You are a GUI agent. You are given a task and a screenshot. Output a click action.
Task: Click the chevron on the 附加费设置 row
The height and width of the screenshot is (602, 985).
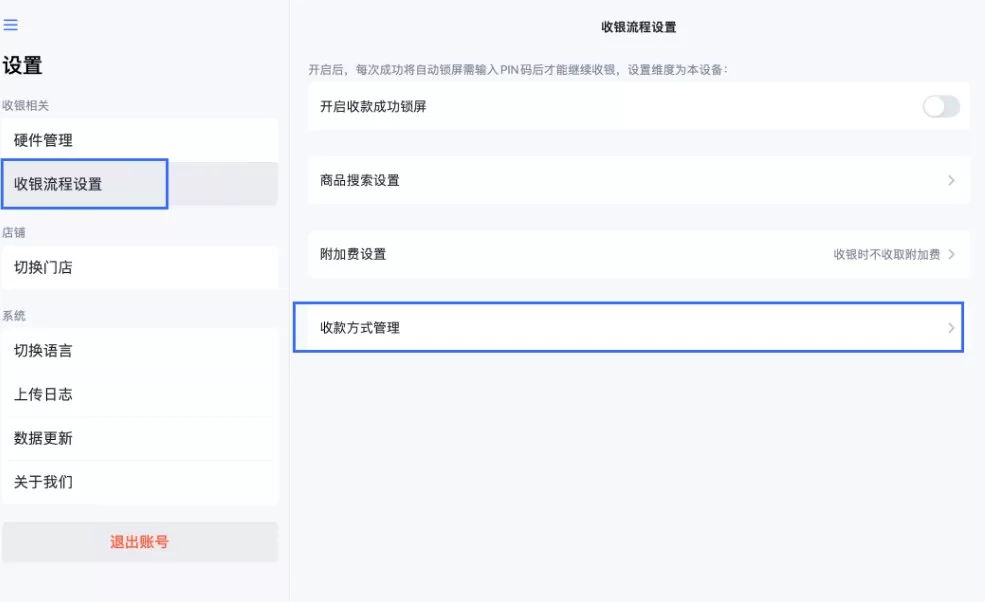[951, 255]
